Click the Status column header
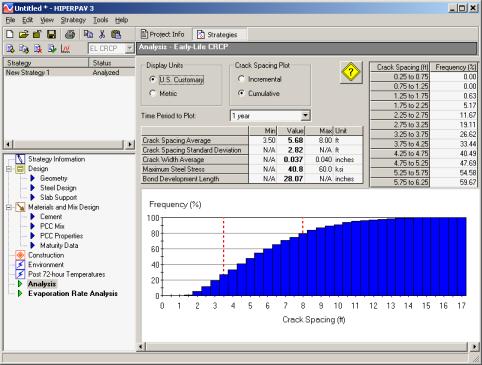Image resolution: width=482 pixels, height=365 pixels. point(112,63)
